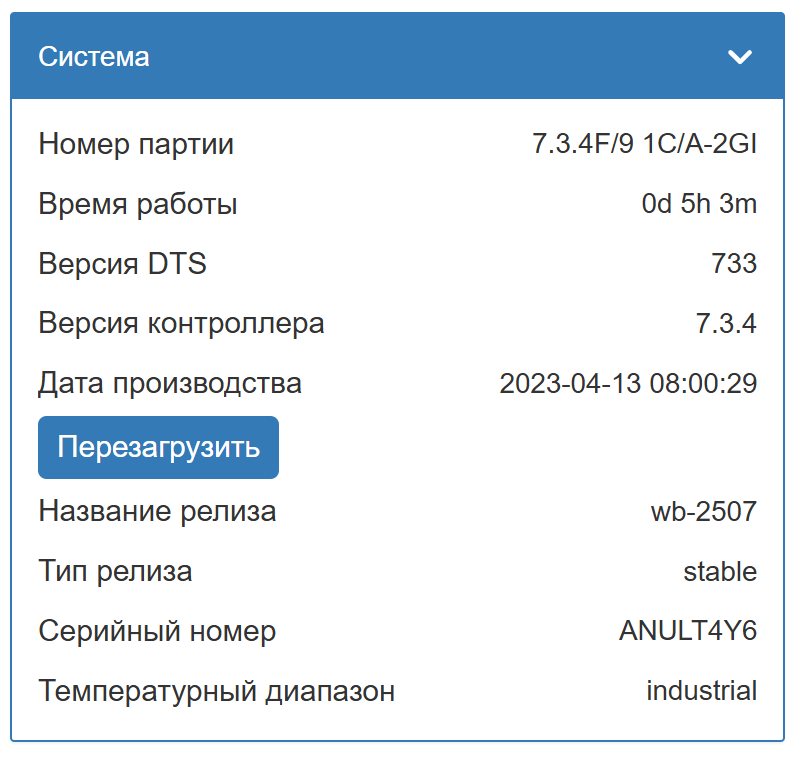
Task: Click the temperature range value industrial
Action: [701, 690]
